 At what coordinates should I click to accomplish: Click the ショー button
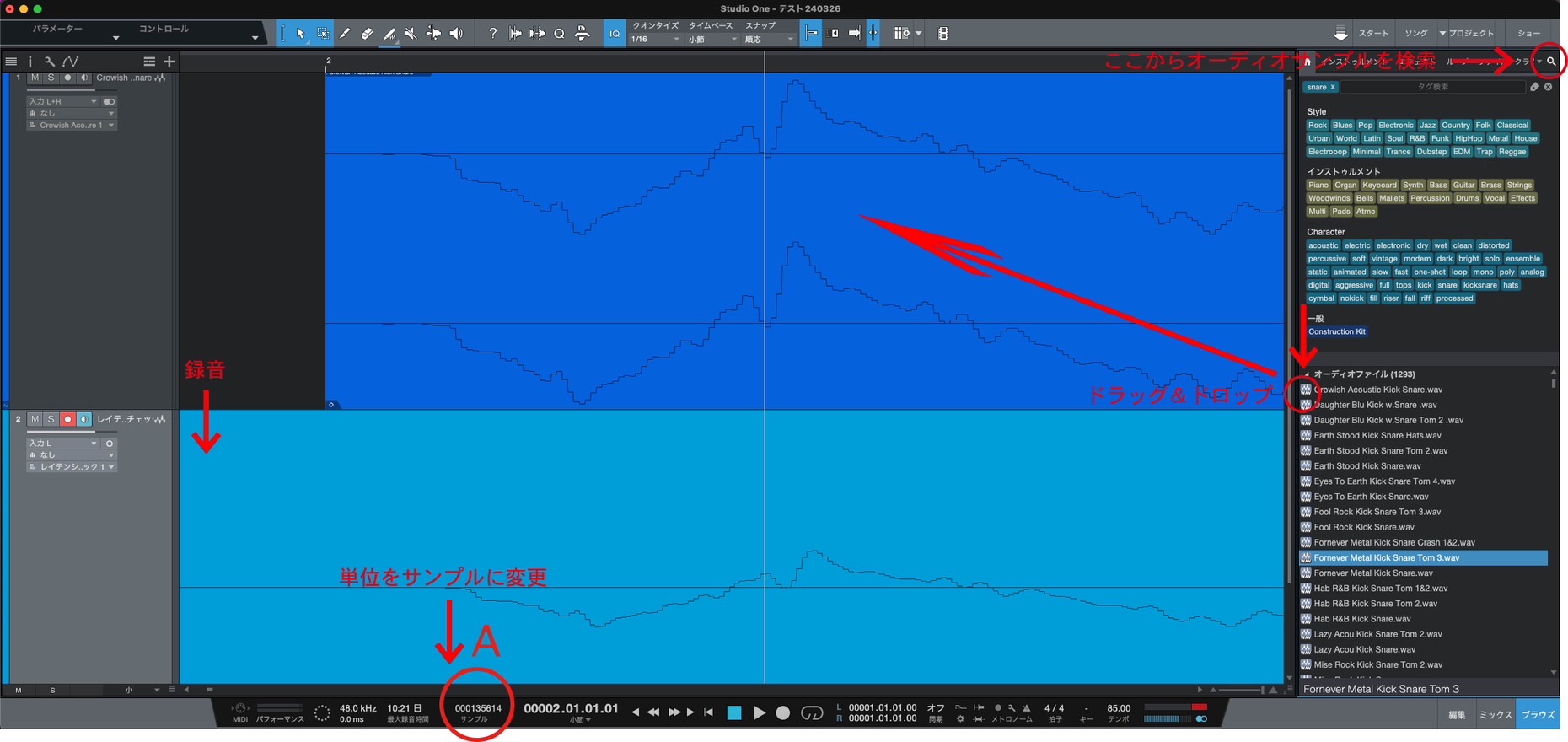click(1529, 34)
